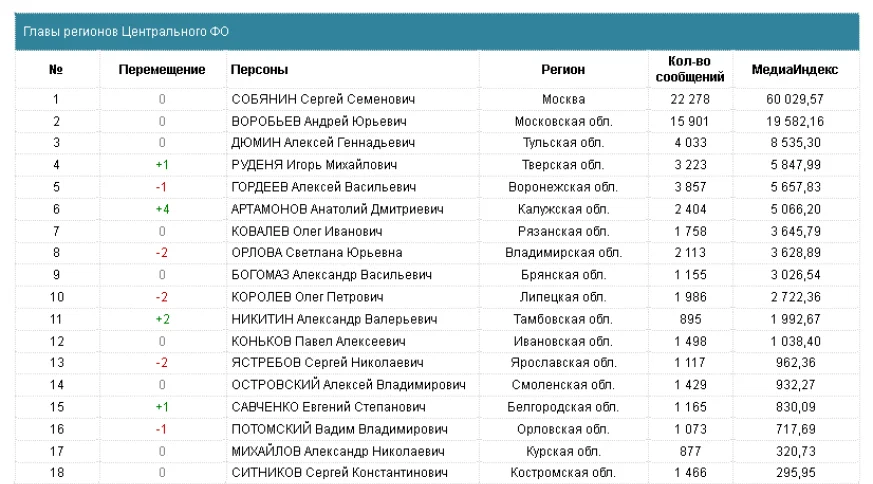
Task: Click media index value 60 029,57
Action: [x=795, y=100]
